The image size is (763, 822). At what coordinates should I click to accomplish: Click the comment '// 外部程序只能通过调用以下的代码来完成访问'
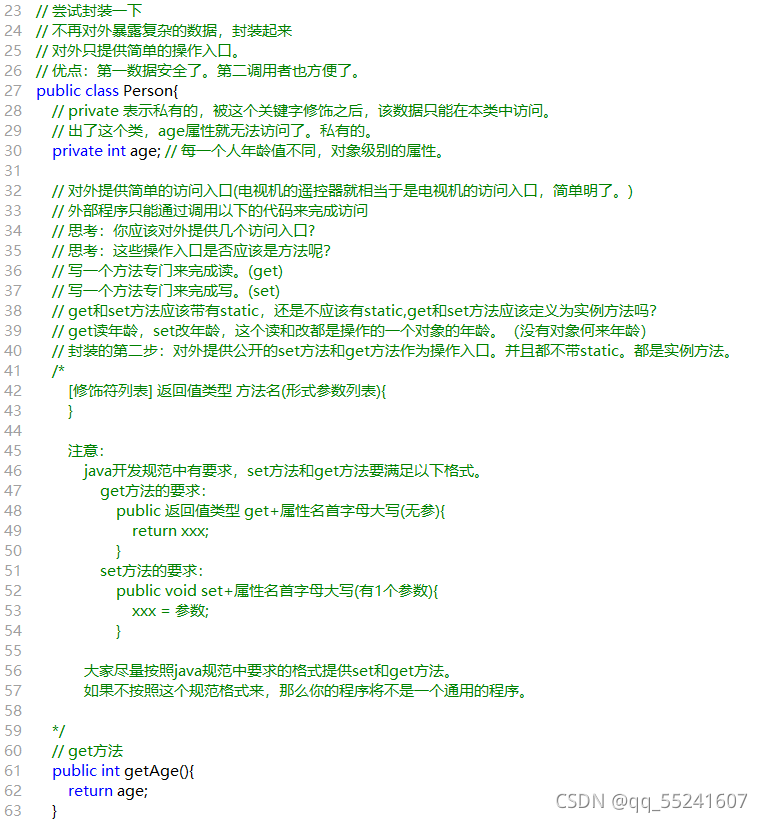(210, 211)
